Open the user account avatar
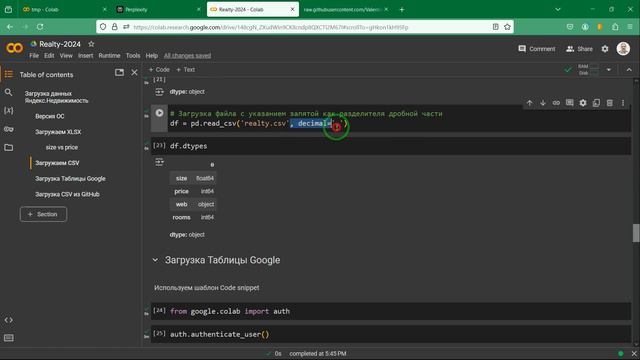 (623, 49)
